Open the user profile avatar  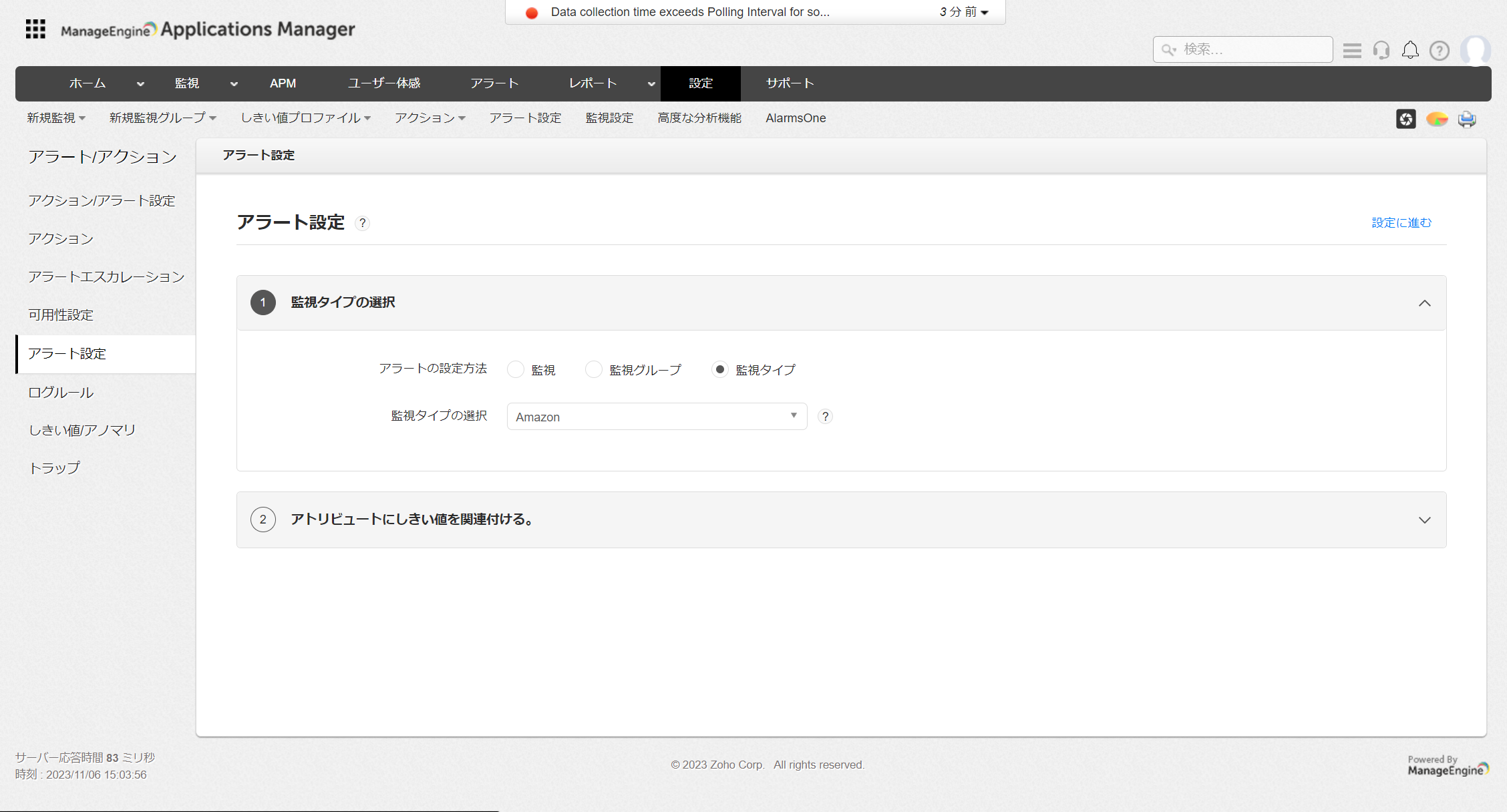[1475, 50]
